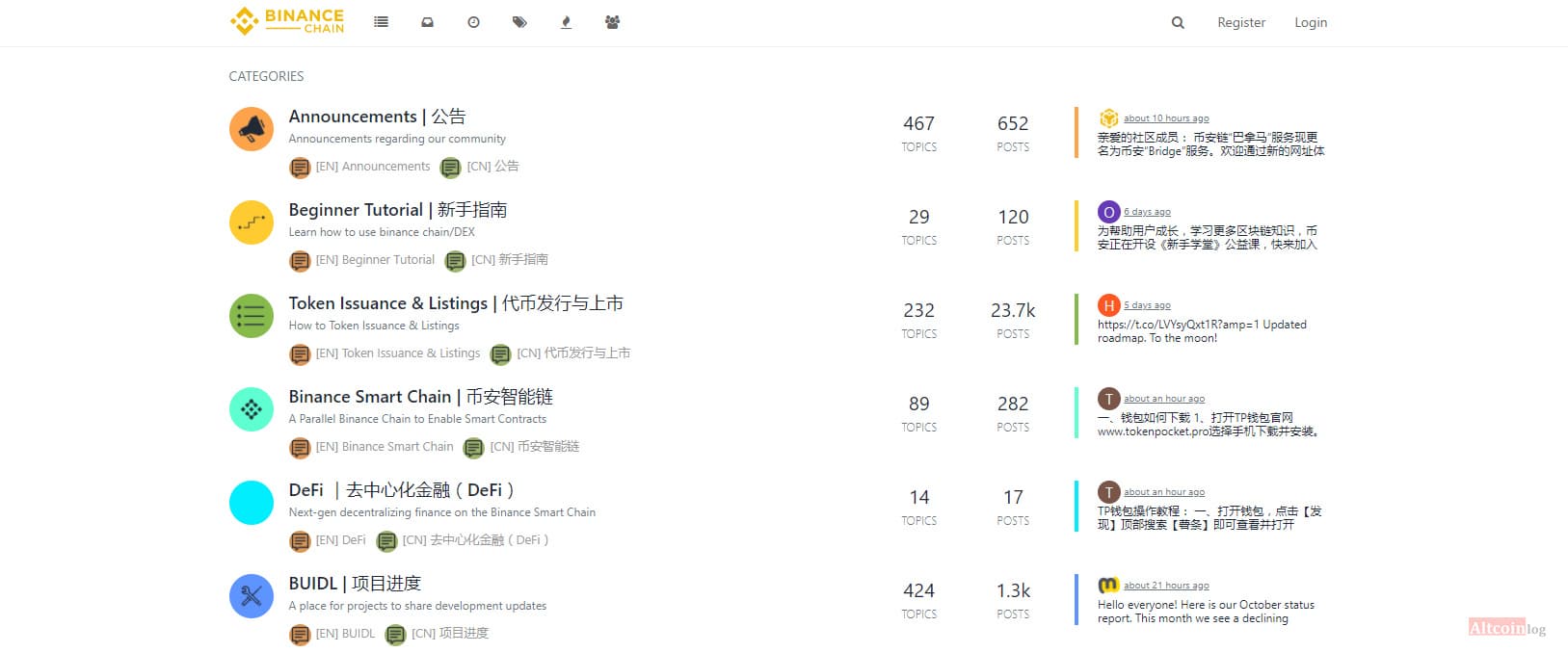Click the Binance Chain logo

tap(287, 21)
